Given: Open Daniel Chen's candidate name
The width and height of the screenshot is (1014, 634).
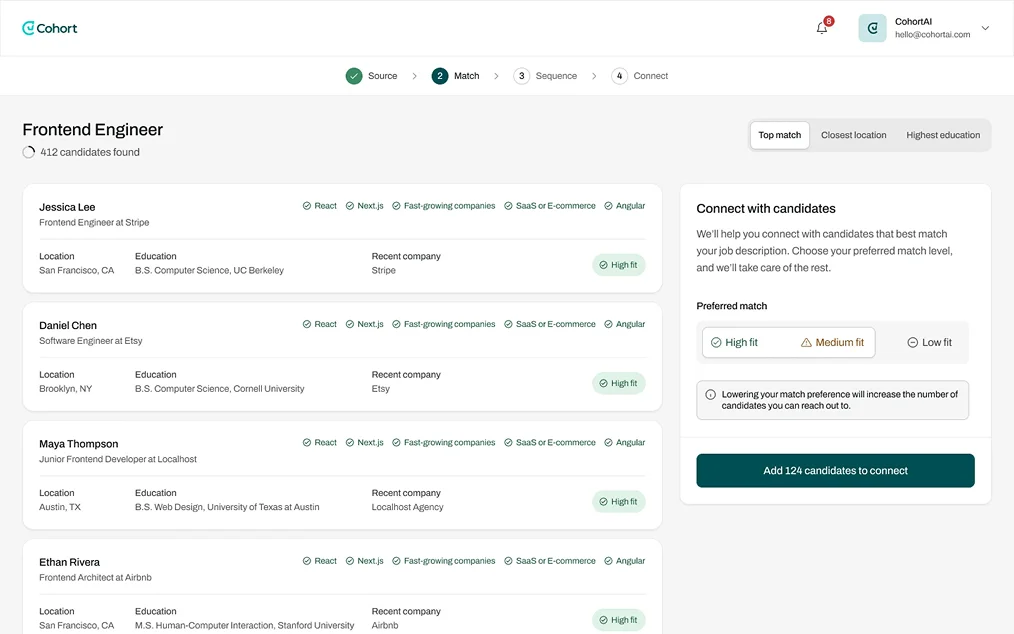Looking at the screenshot, I should [68, 325].
